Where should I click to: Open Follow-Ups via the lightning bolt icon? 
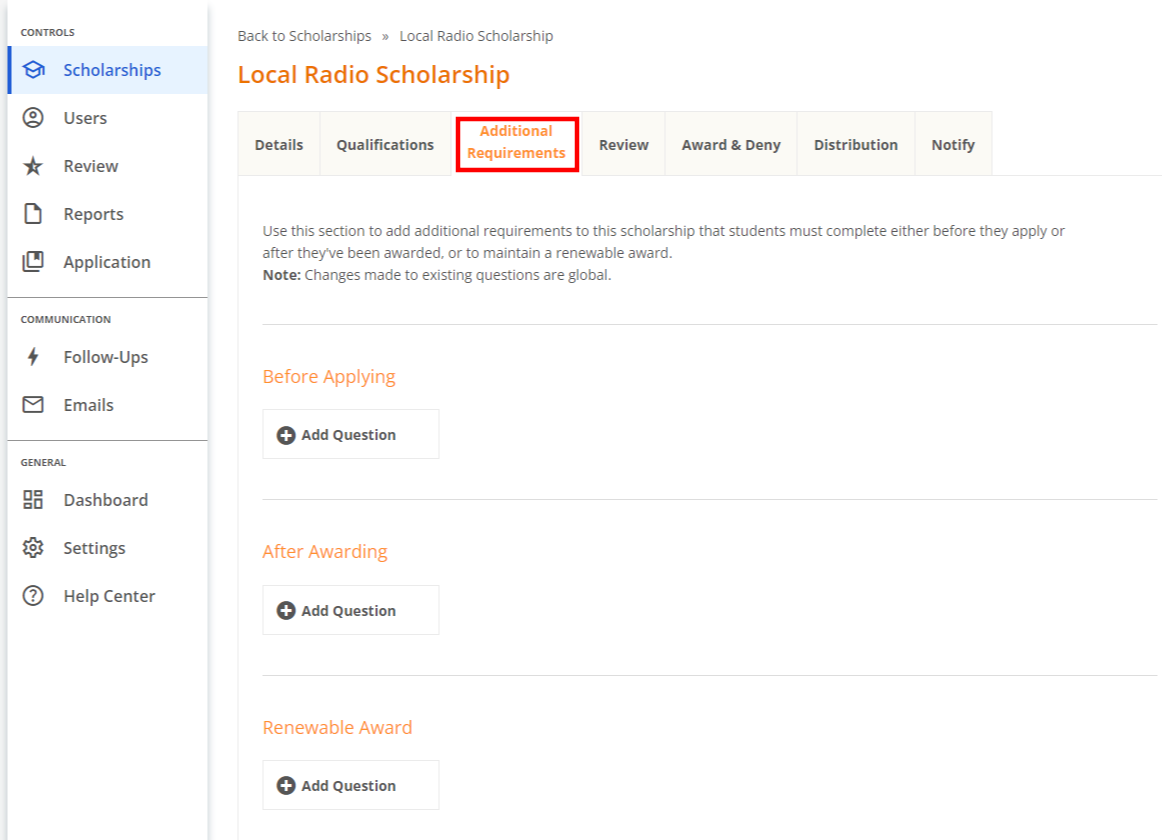click(33, 356)
